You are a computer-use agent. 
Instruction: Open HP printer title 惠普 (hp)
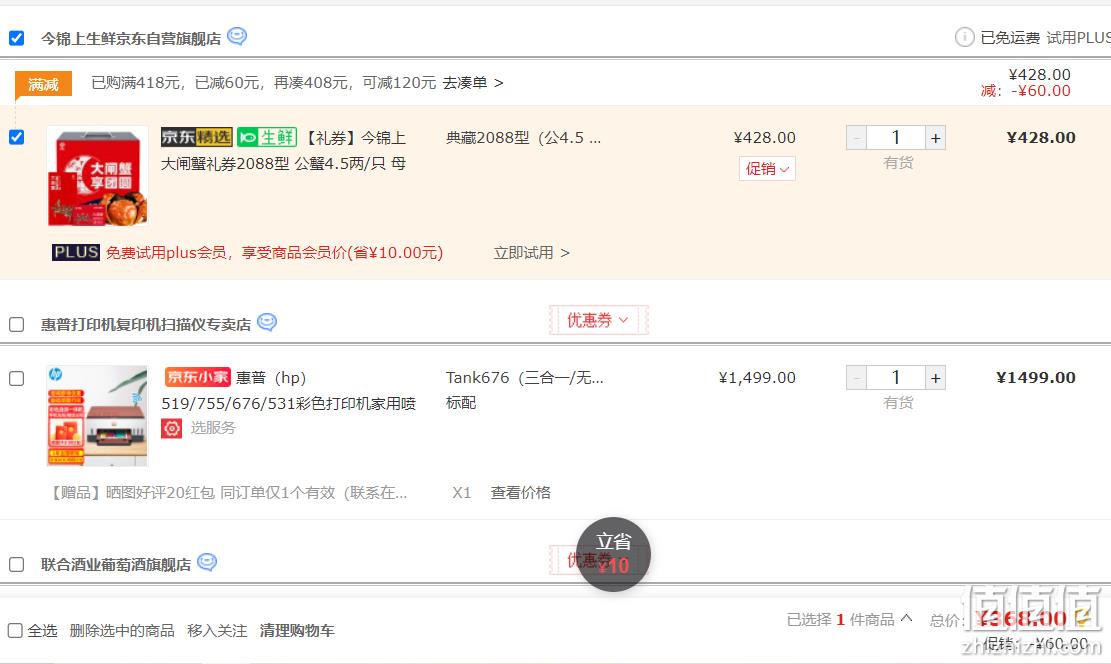pos(271,378)
